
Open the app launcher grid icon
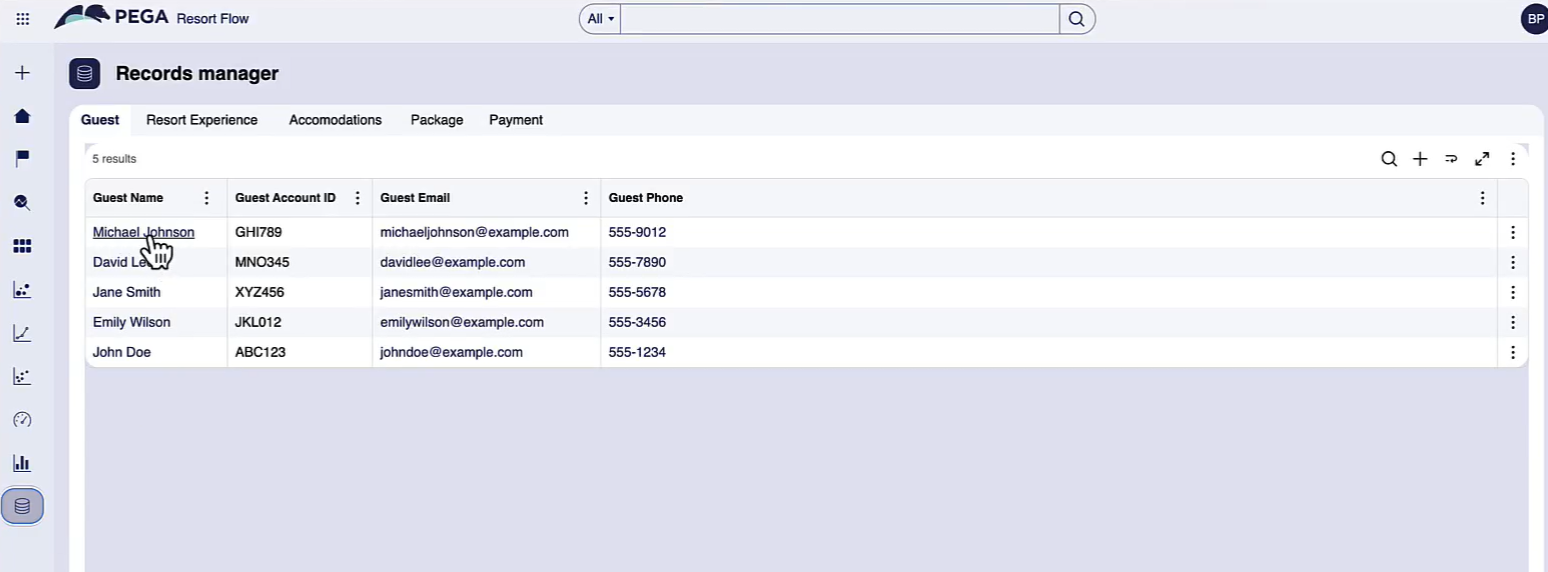[x=23, y=19]
